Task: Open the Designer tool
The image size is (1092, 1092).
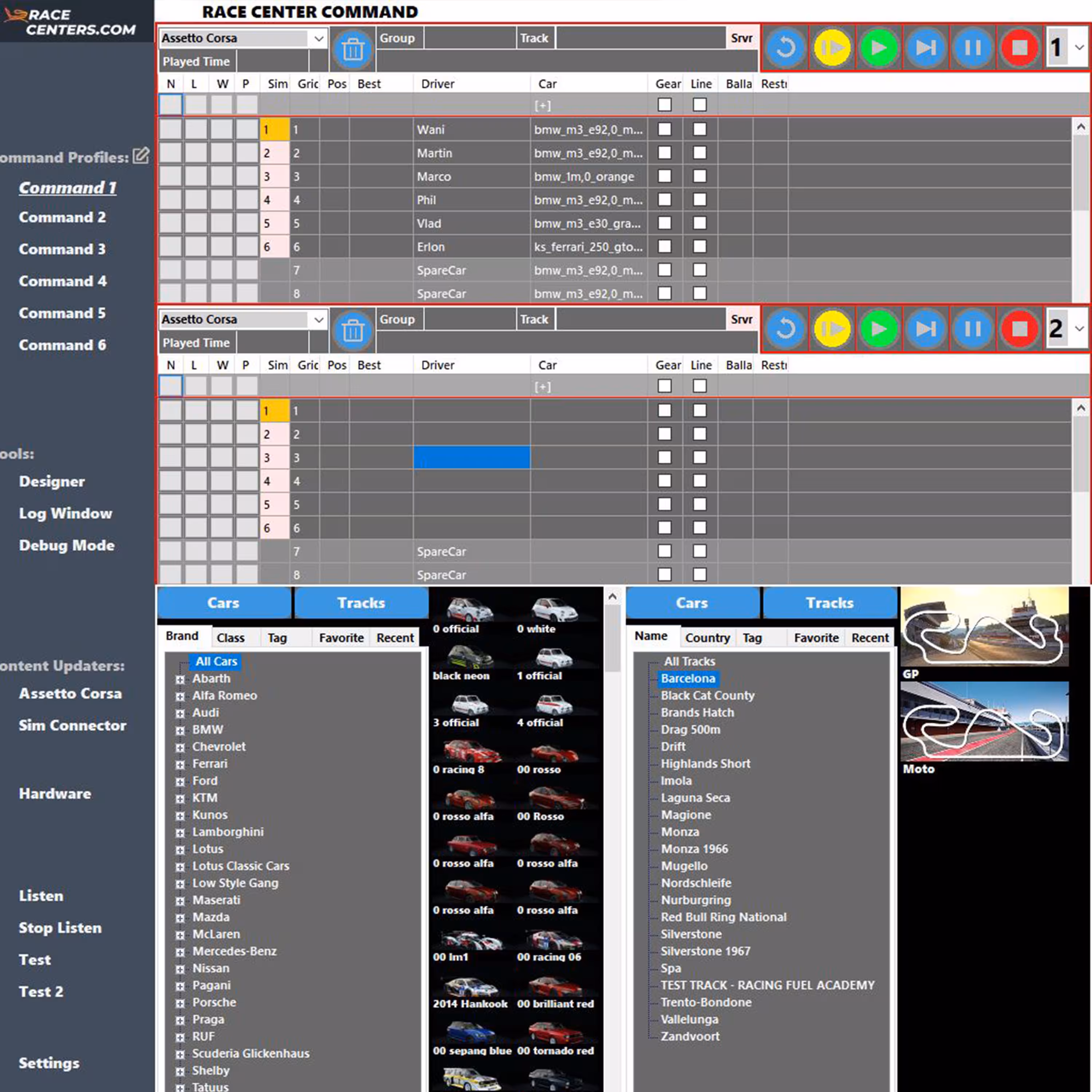Action: coord(52,482)
